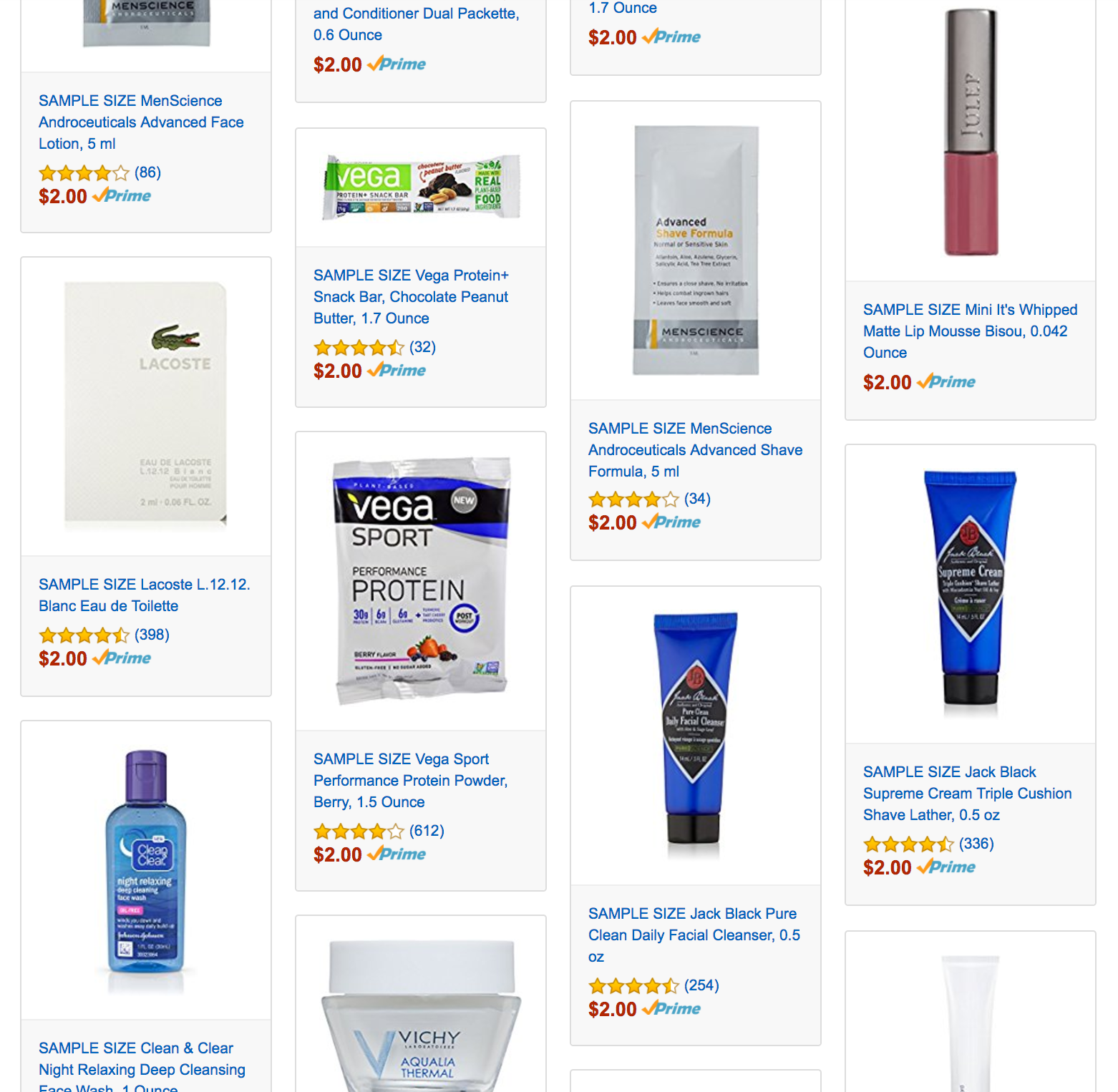
Task: Click the Jack Black Facial Cleanser tube image
Action: tap(695, 735)
